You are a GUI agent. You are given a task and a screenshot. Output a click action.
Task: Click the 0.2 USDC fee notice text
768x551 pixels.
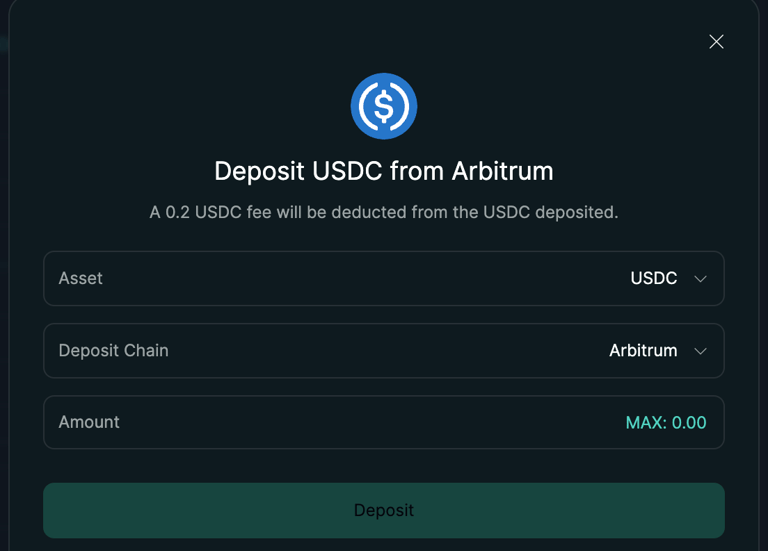pos(384,212)
